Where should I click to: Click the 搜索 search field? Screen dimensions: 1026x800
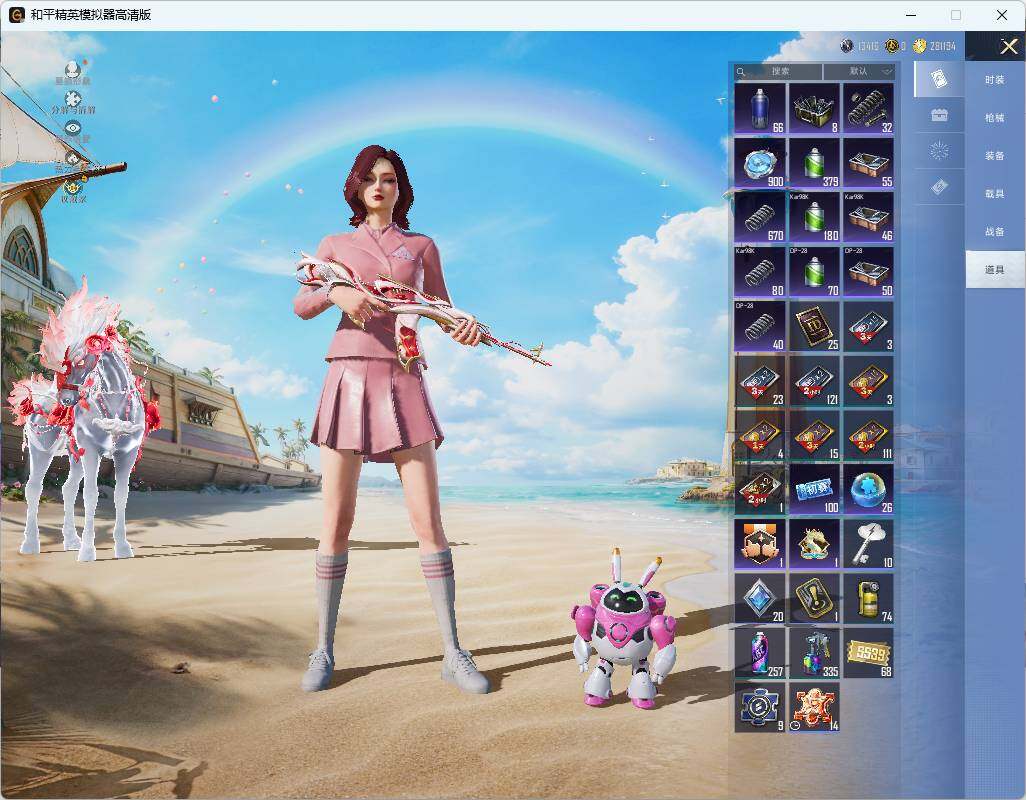pyautogui.click(x=778, y=71)
